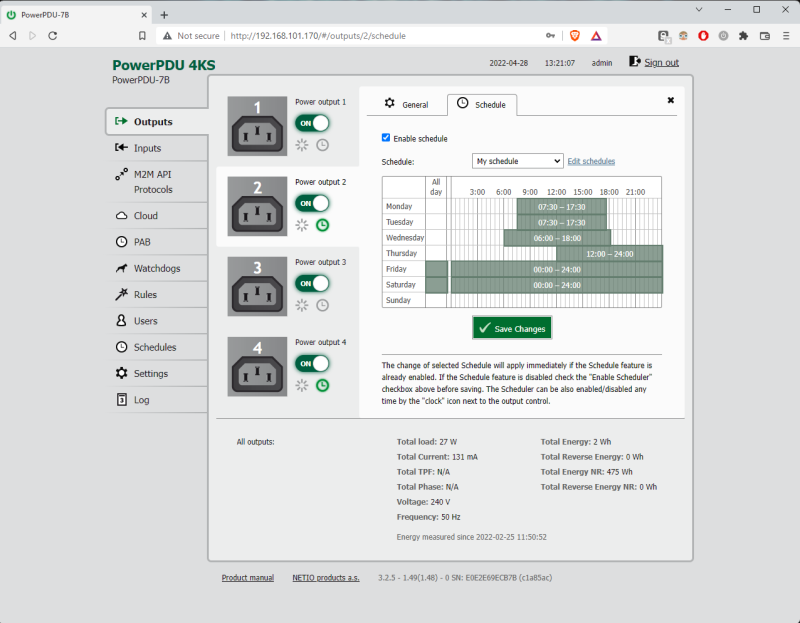Click the Save Changes button
The width and height of the screenshot is (800, 623).
pos(512,327)
